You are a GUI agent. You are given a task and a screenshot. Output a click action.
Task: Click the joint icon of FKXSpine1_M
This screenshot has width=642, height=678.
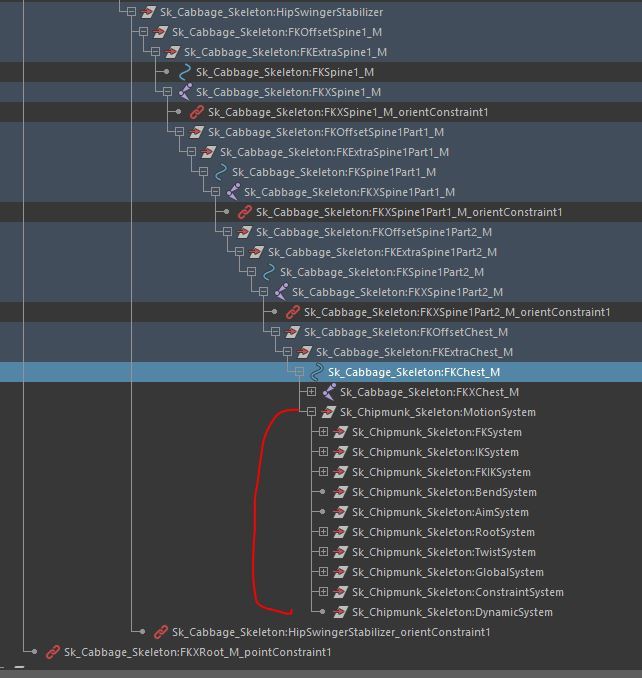[185, 92]
